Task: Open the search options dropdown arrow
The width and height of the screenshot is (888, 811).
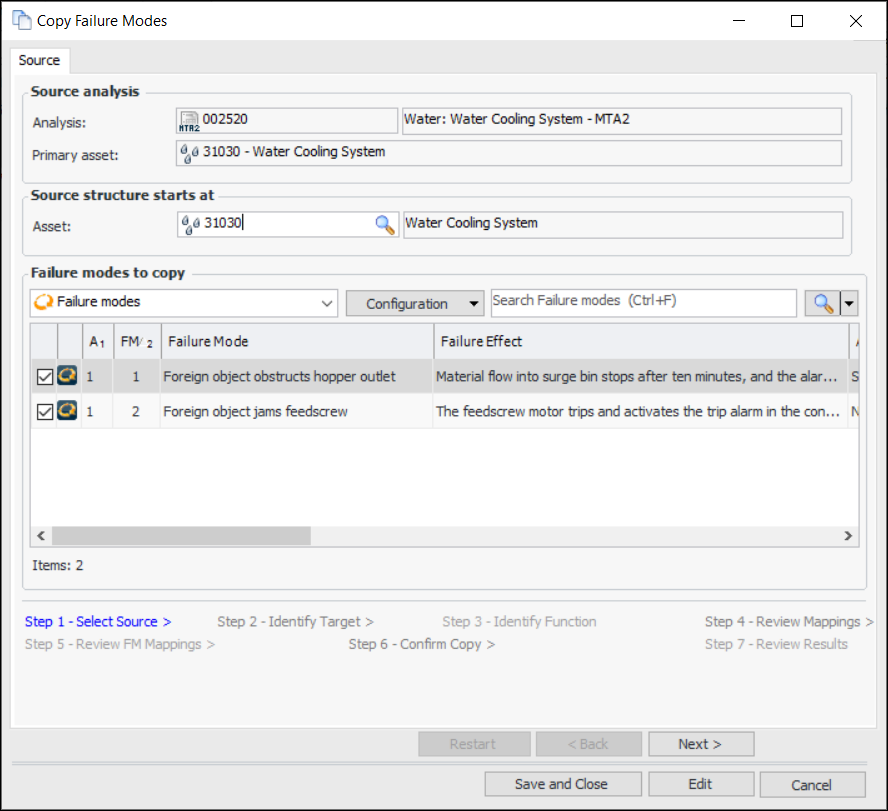Action: (x=850, y=303)
